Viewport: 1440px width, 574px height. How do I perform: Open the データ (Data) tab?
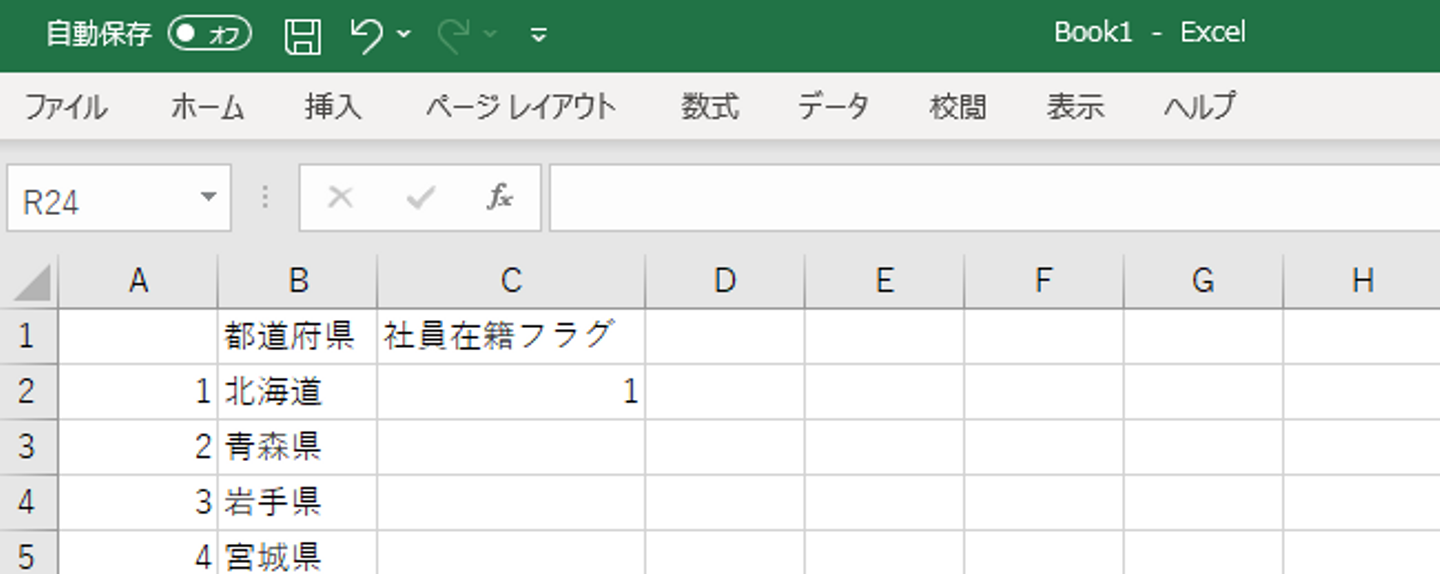(x=833, y=106)
